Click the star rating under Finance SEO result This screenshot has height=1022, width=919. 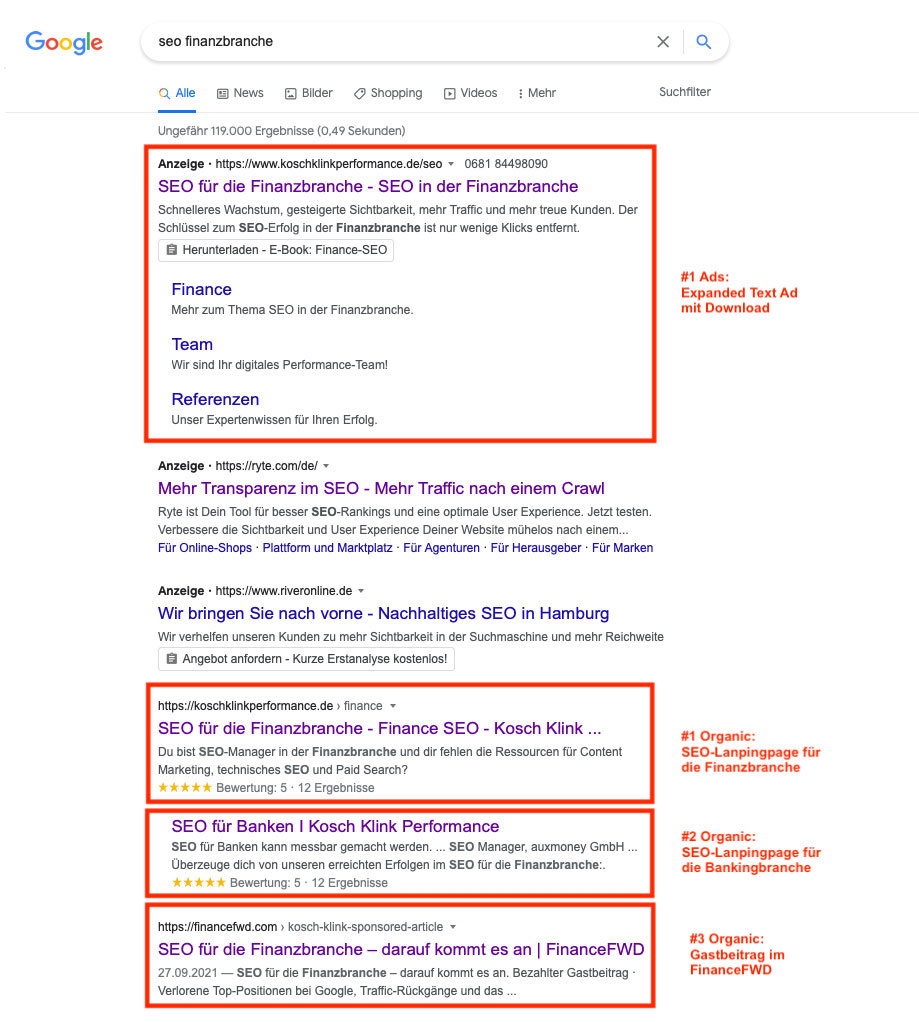point(185,787)
